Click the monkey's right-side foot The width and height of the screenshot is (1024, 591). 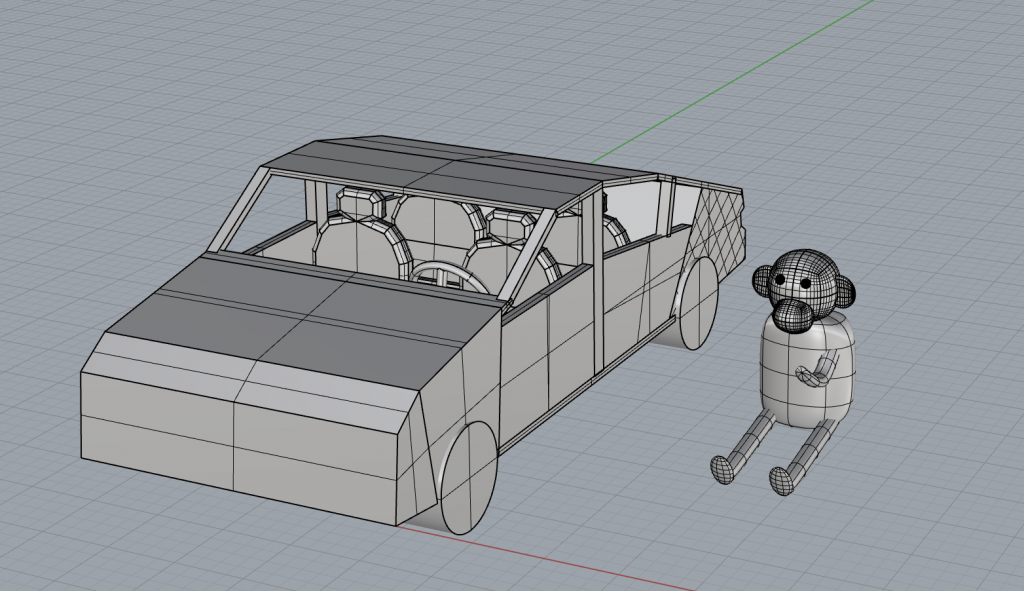[x=781, y=480]
